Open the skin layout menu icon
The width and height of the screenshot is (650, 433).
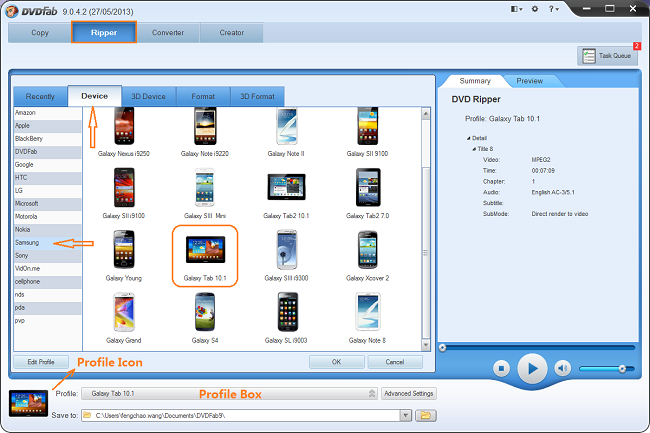pyautogui.click(x=516, y=9)
